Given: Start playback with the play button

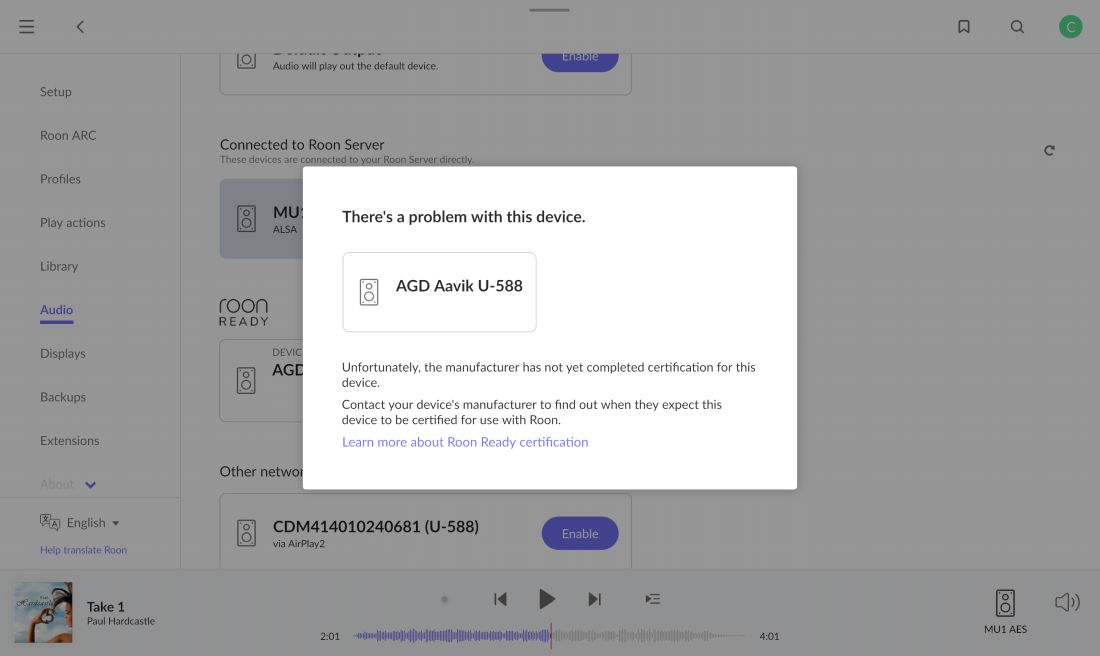Looking at the screenshot, I should [547, 599].
